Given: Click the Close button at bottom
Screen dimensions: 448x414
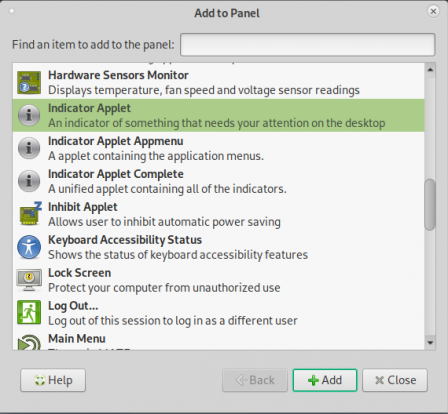Looking at the screenshot, I should tap(395, 380).
